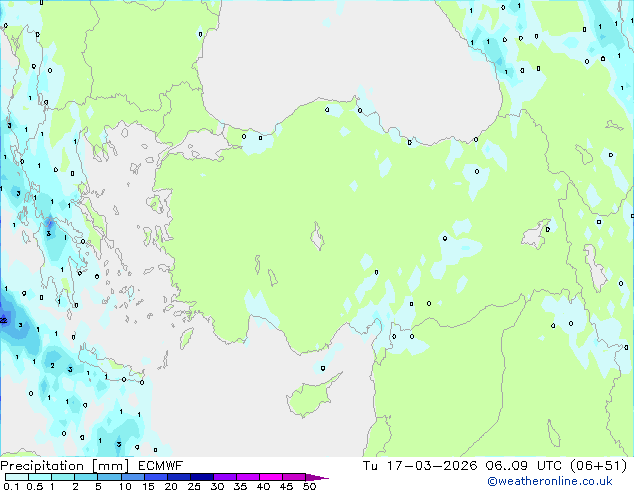Click the "(06+51)" forecast offset text
634x490 pixels.
(x=598, y=466)
